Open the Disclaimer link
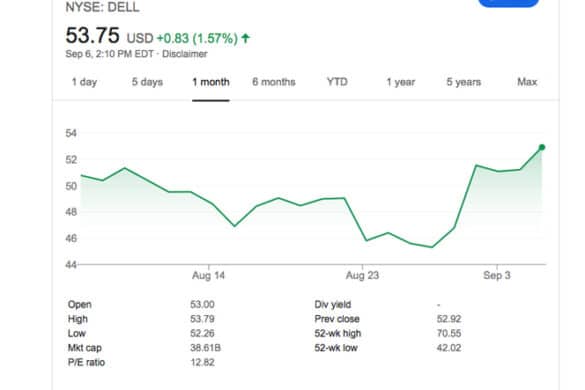Viewport: 585px width, 390px height. click(185, 54)
